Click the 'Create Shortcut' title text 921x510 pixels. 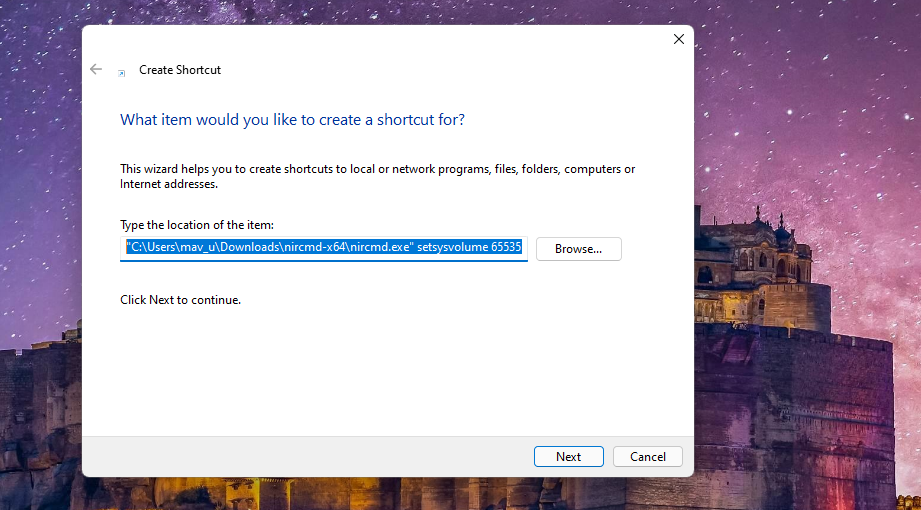tap(180, 70)
